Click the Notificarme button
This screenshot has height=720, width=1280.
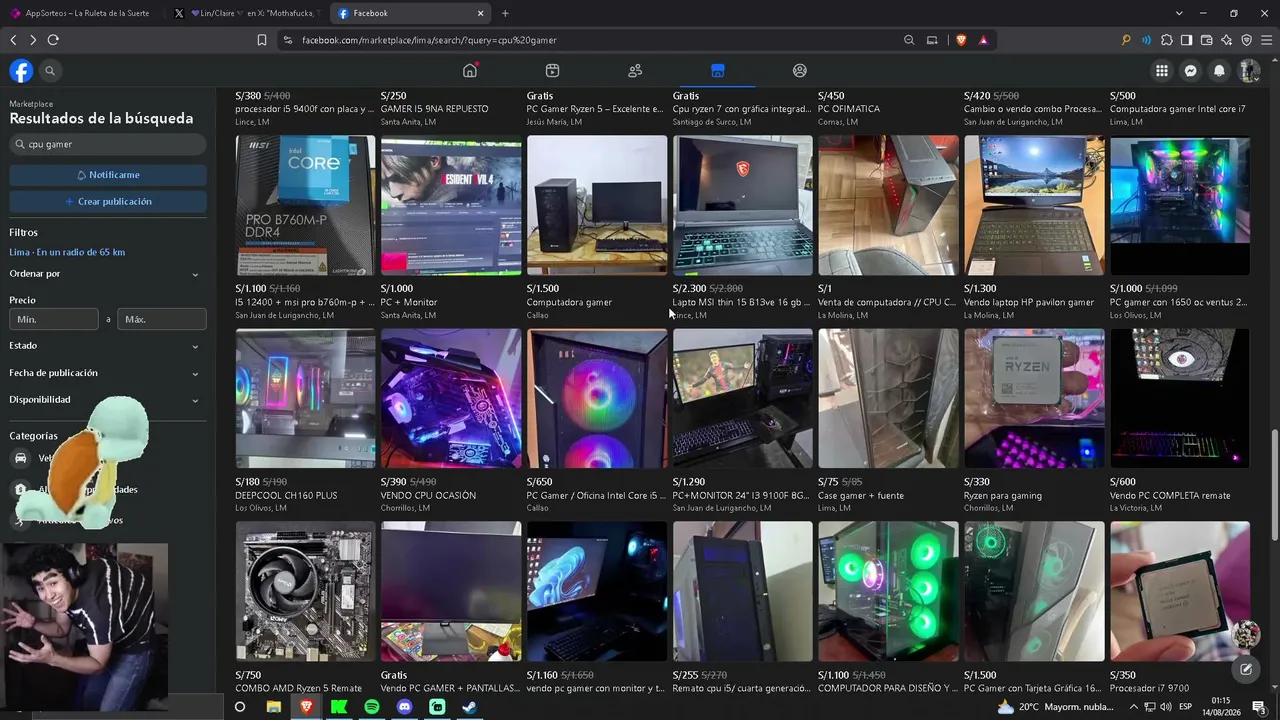tap(108, 175)
